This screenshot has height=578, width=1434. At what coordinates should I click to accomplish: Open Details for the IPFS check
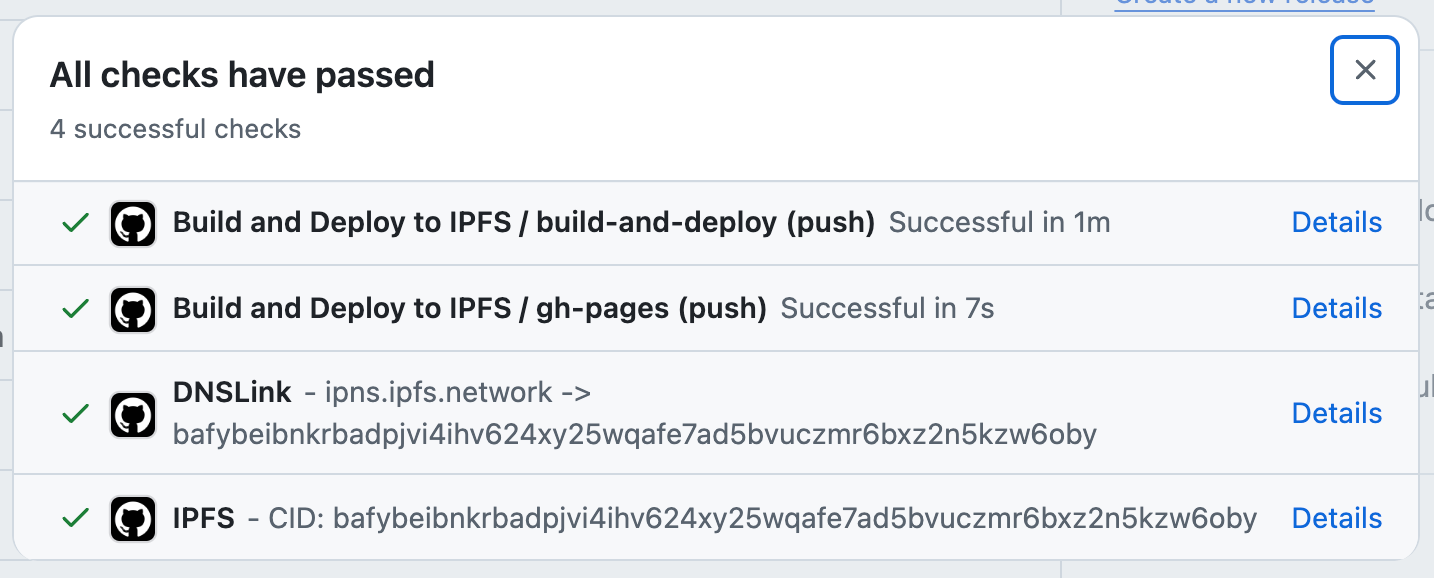tap(1337, 518)
